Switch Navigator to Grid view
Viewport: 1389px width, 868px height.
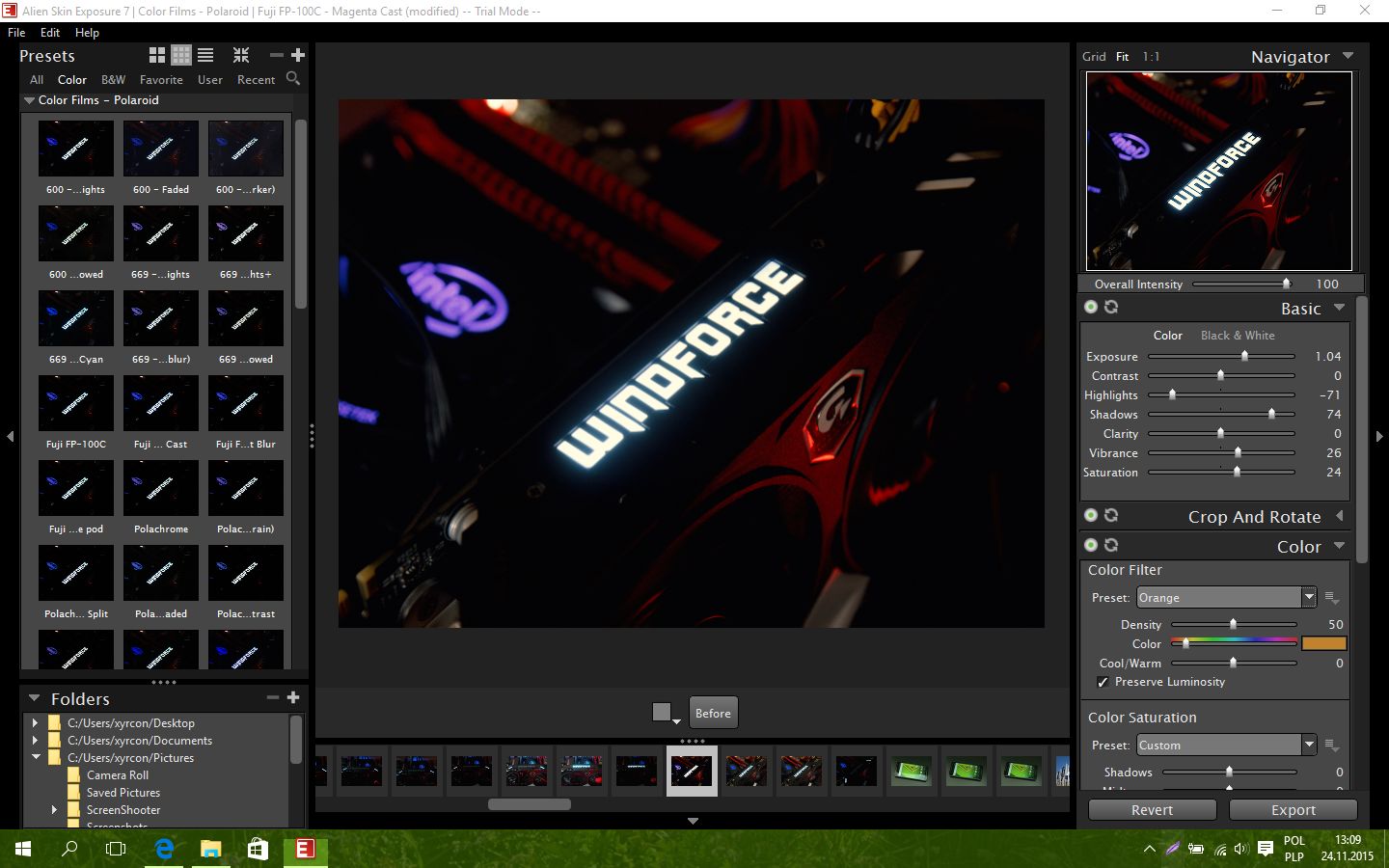pos(1094,57)
